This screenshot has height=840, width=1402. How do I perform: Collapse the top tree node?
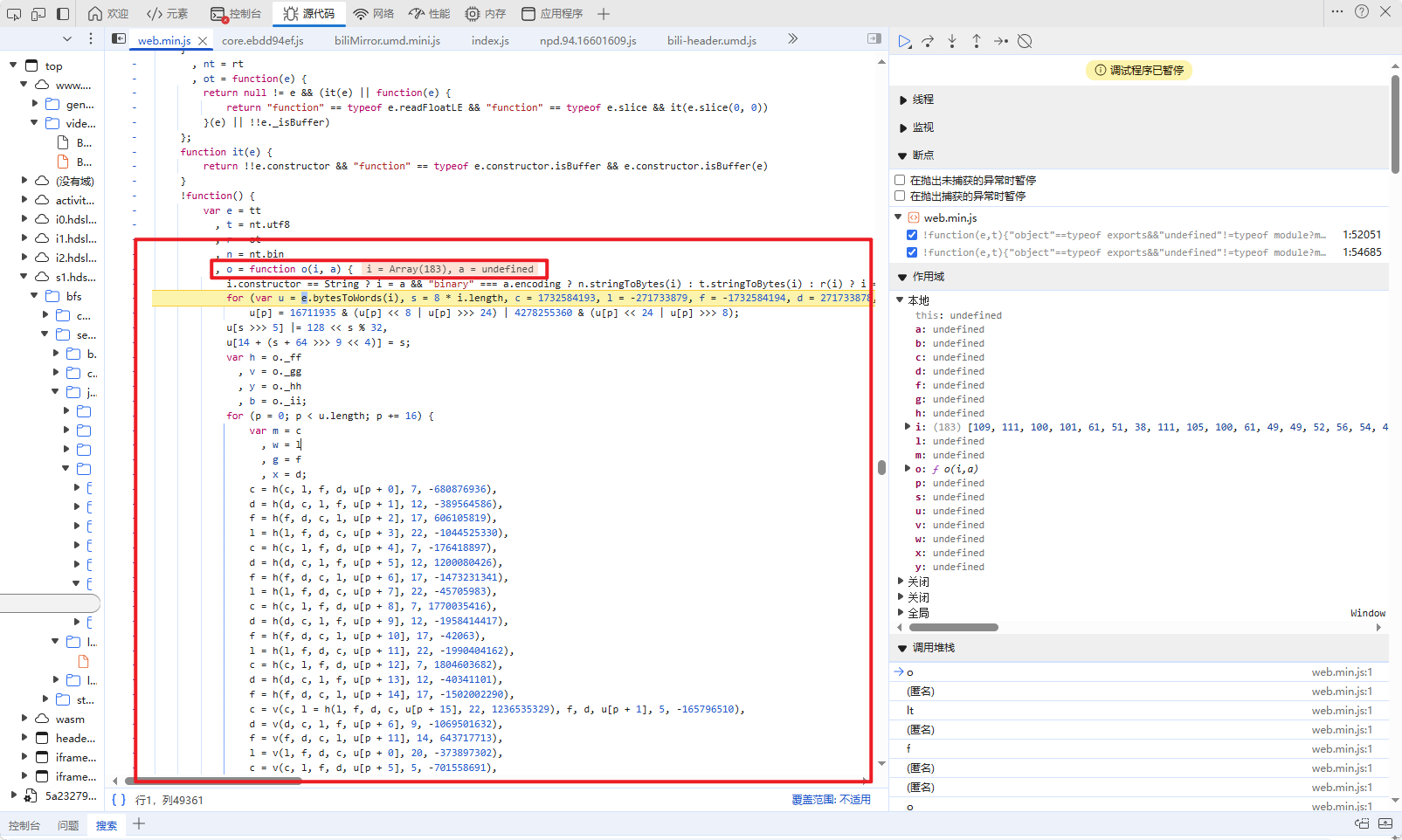13,65
